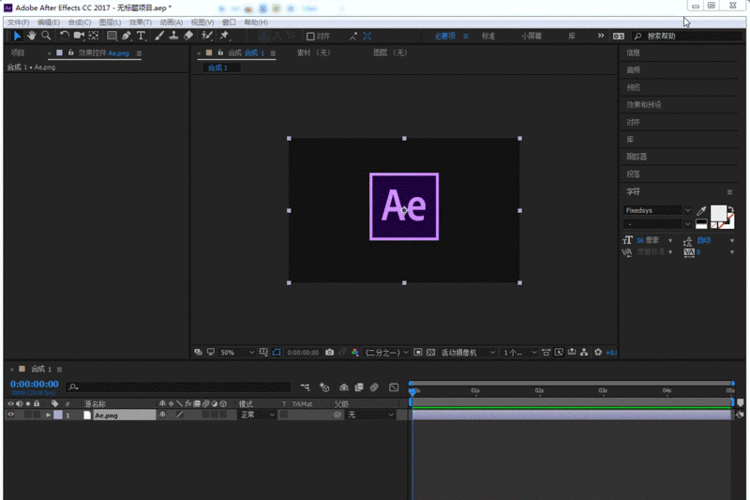
Task: Select the Type text tool
Action: (140, 36)
